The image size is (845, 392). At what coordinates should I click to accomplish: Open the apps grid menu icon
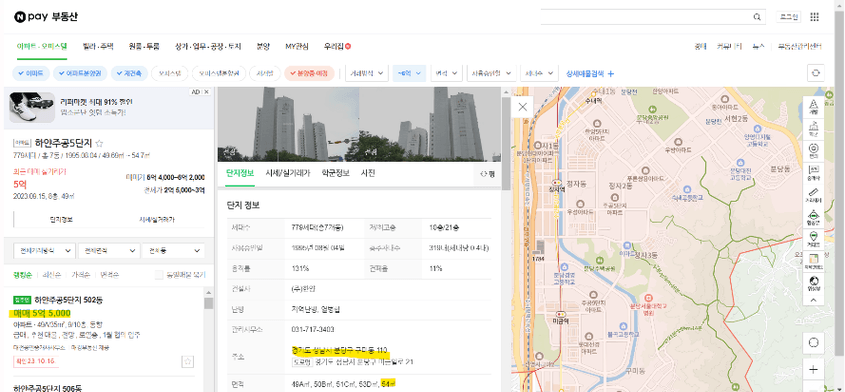coord(814,17)
